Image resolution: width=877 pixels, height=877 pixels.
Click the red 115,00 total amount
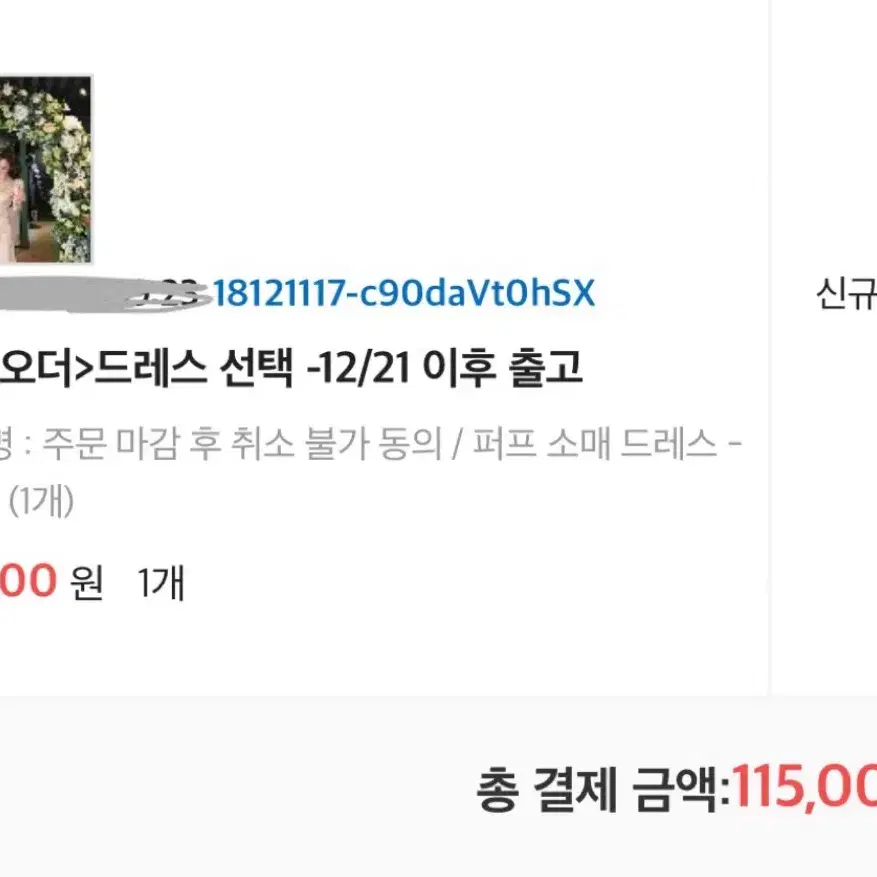(x=805, y=787)
